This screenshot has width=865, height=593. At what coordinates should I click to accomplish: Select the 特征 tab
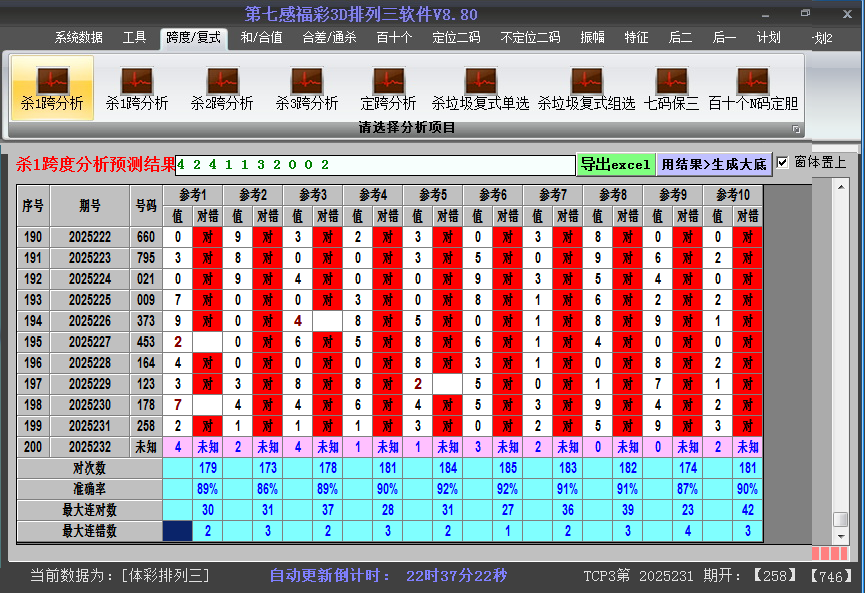coord(636,38)
